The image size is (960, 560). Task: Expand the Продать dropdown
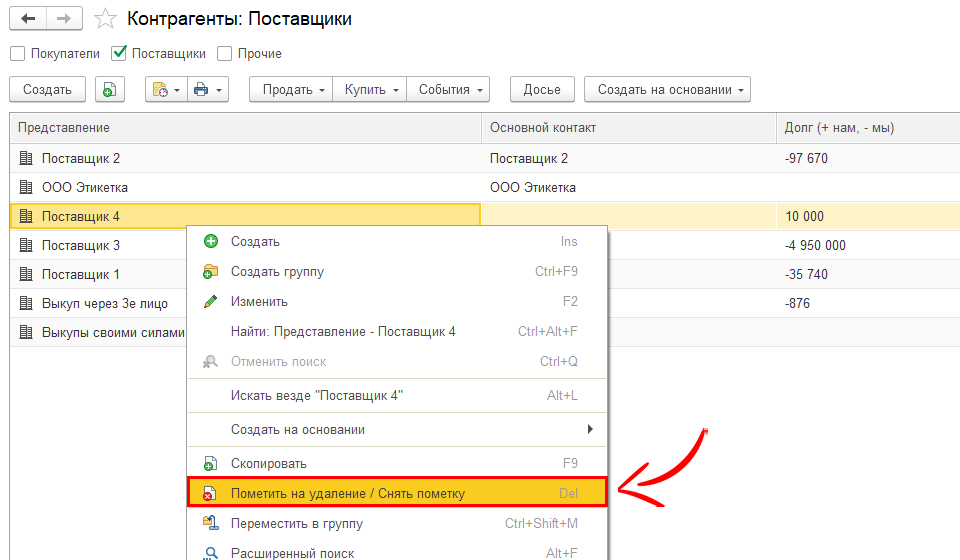pyautogui.click(x=291, y=90)
